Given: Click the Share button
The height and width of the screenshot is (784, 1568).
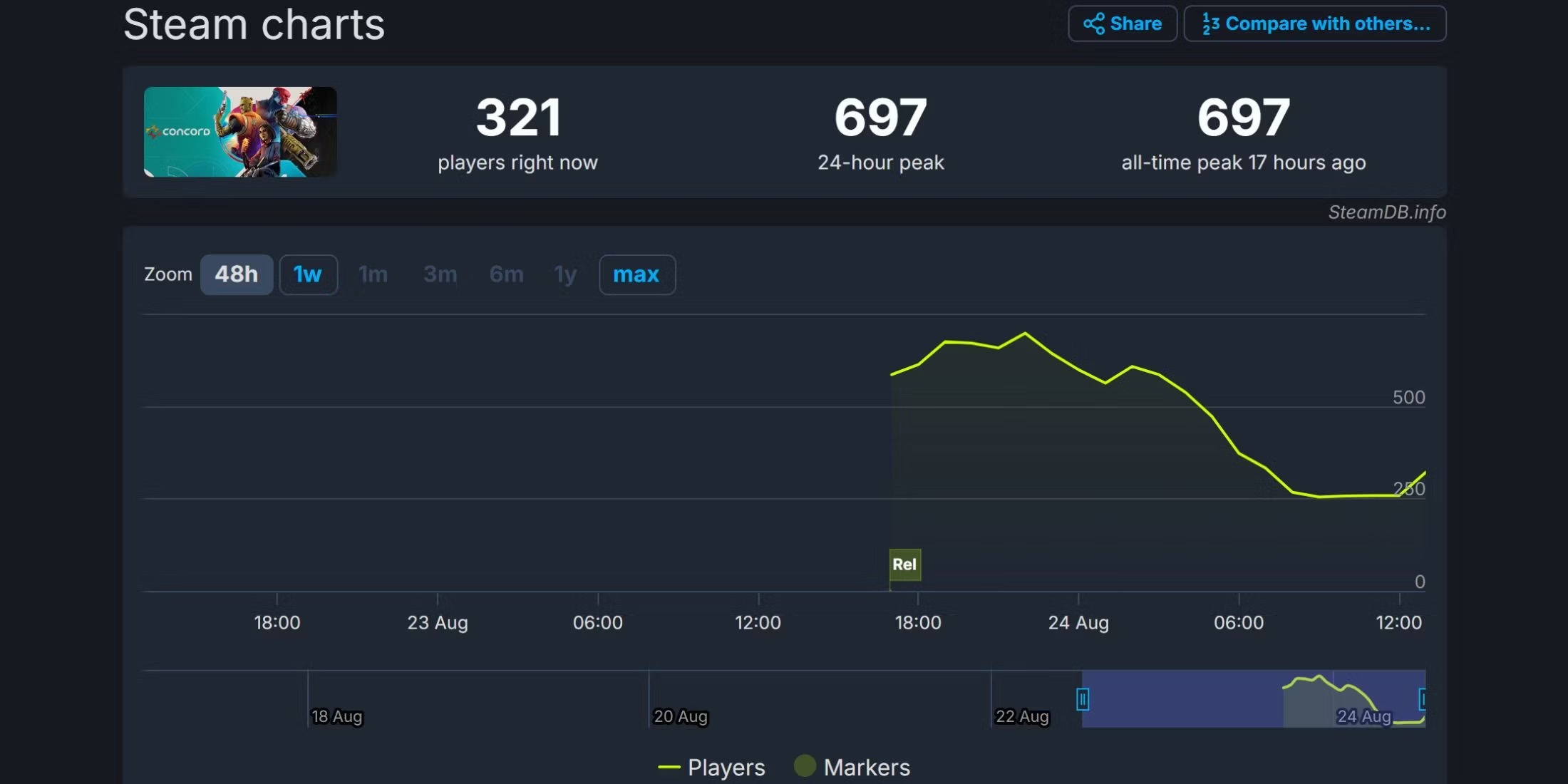Looking at the screenshot, I should 1123,24.
